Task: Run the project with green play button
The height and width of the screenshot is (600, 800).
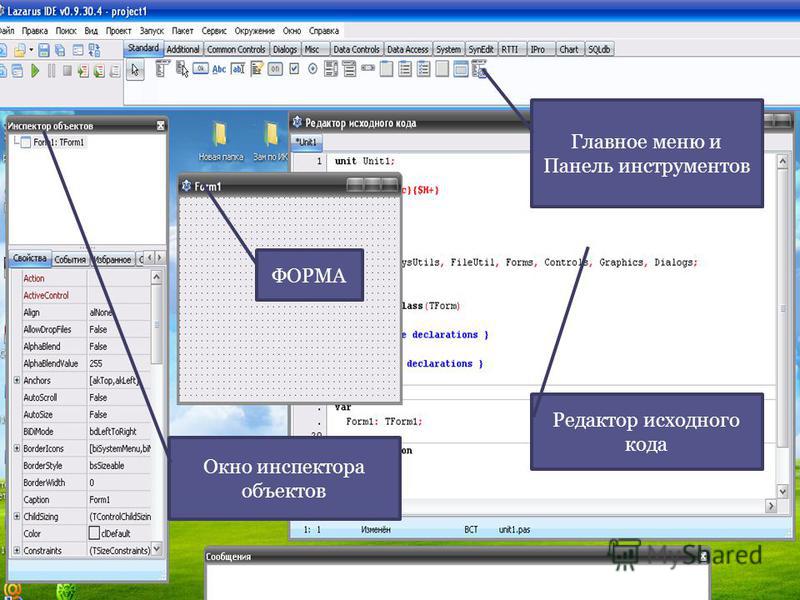Action: 35,70
